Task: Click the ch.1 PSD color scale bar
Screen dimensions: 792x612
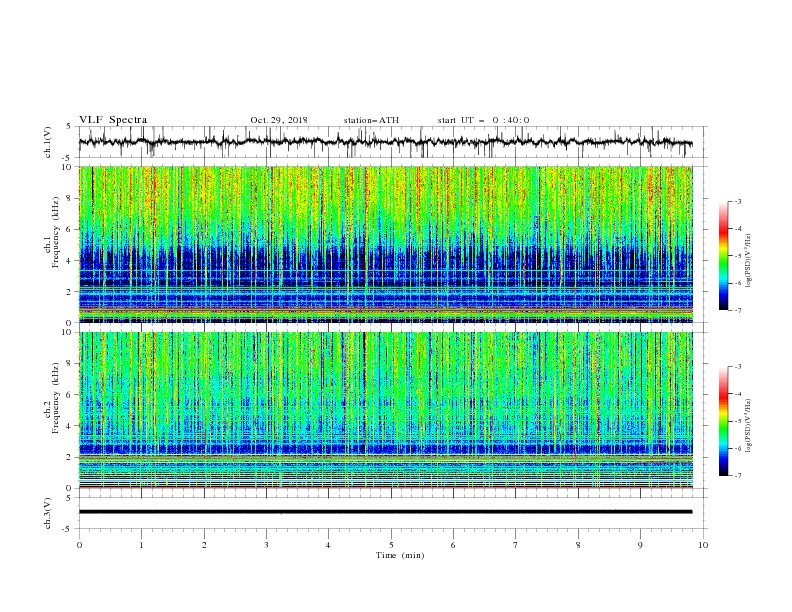Action: pos(723,255)
